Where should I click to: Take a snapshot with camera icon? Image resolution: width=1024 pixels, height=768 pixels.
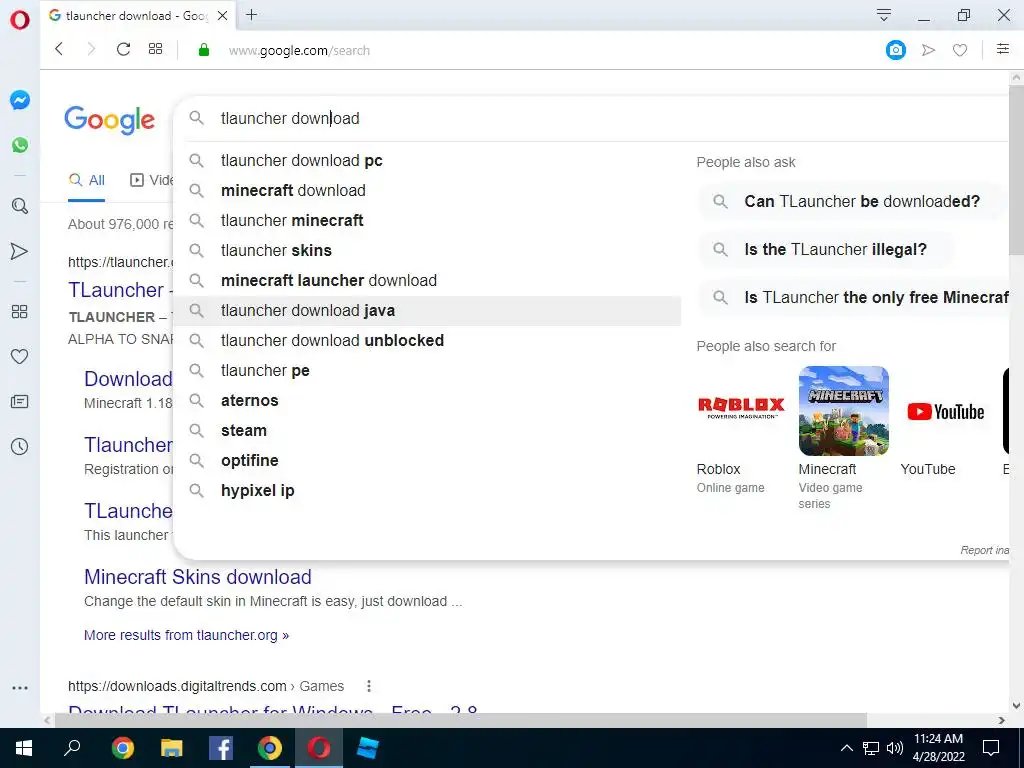[895, 50]
